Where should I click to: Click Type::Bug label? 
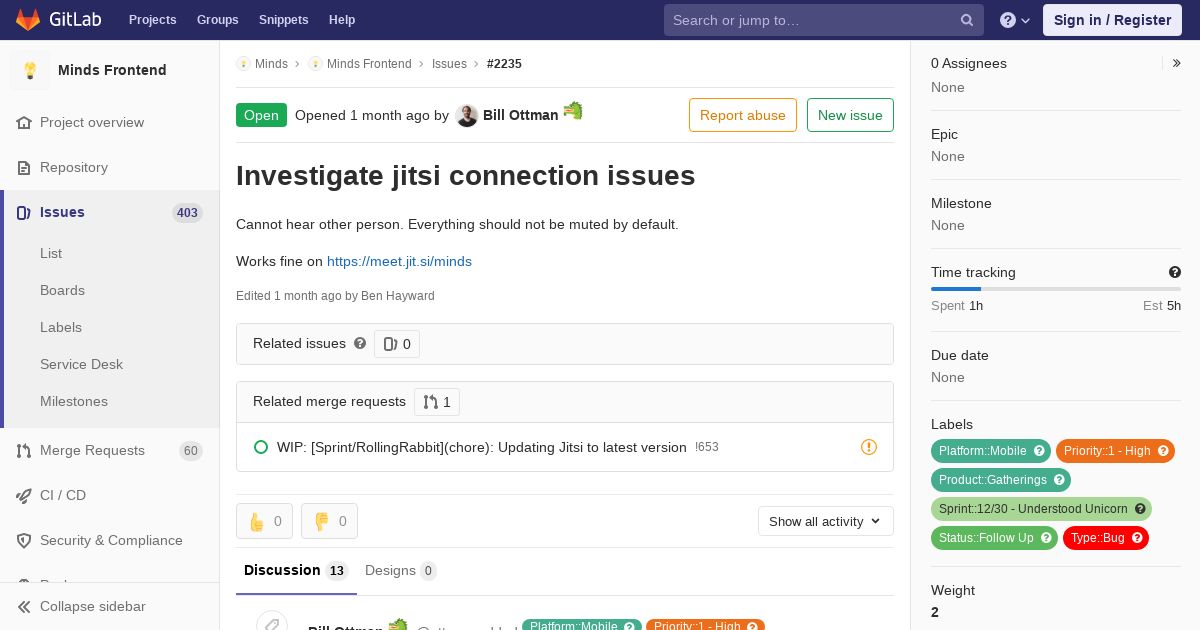[x=1098, y=538]
